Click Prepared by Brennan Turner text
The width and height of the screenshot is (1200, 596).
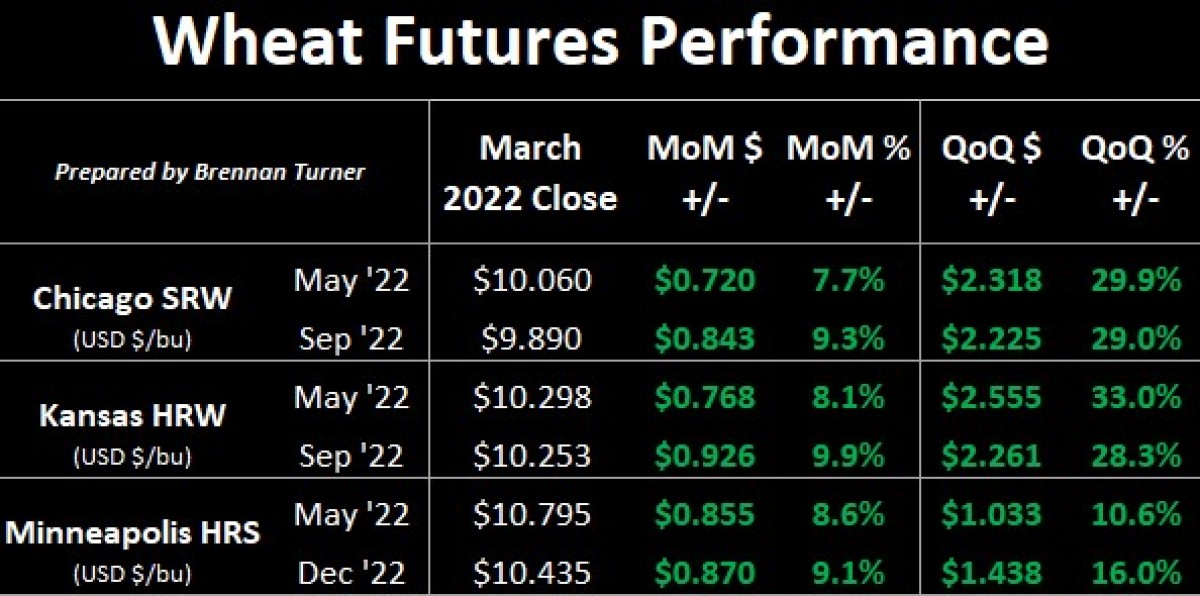pos(210,172)
